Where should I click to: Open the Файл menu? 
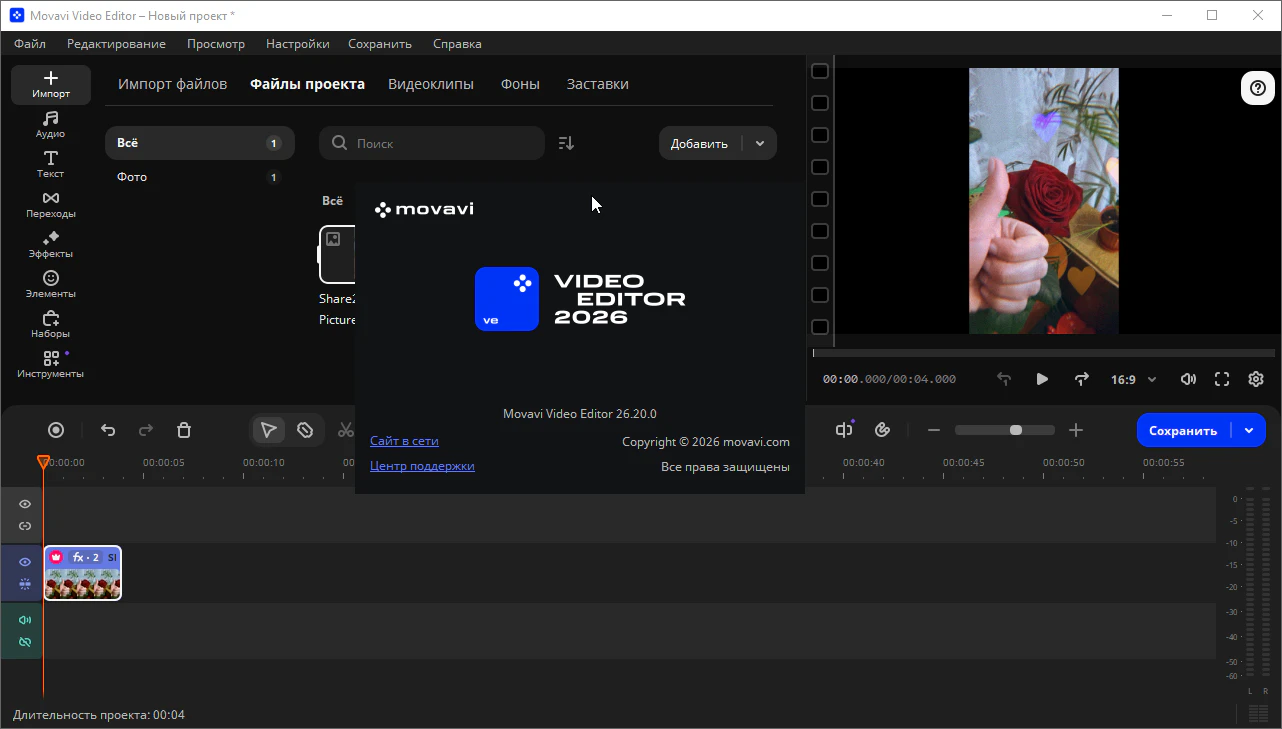30,44
